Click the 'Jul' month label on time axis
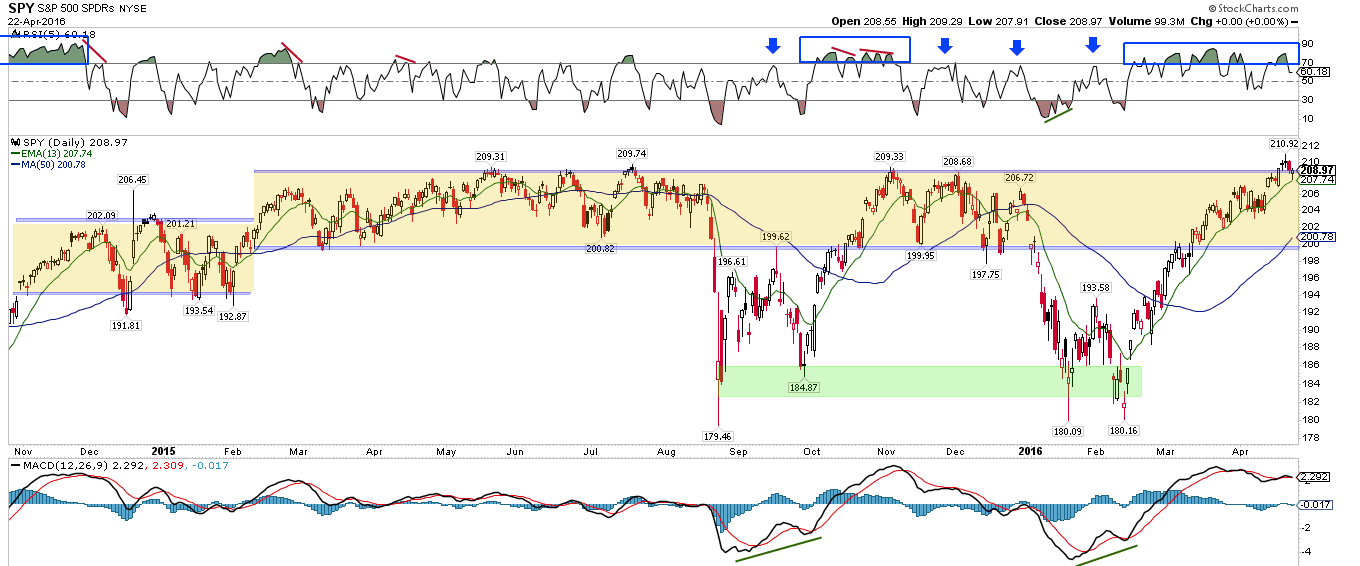Viewport: 1360px width, 566px height. (592, 452)
